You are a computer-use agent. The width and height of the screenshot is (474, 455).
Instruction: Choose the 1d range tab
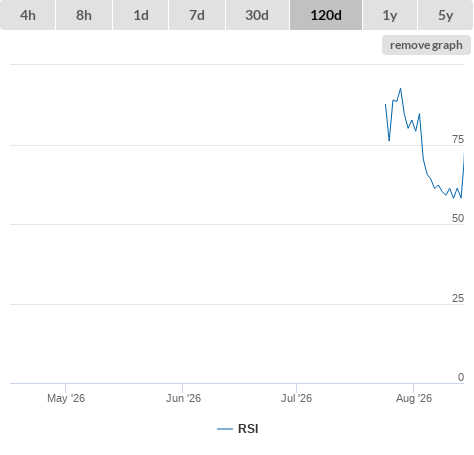141,15
